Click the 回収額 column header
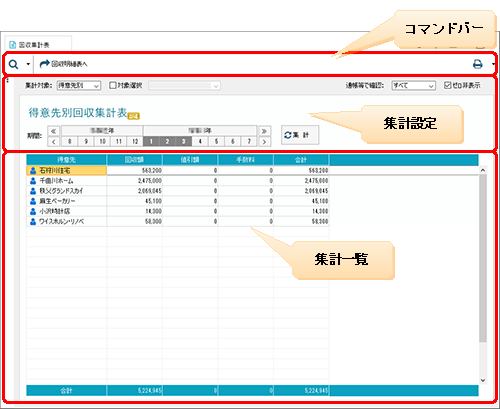 (134, 160)
